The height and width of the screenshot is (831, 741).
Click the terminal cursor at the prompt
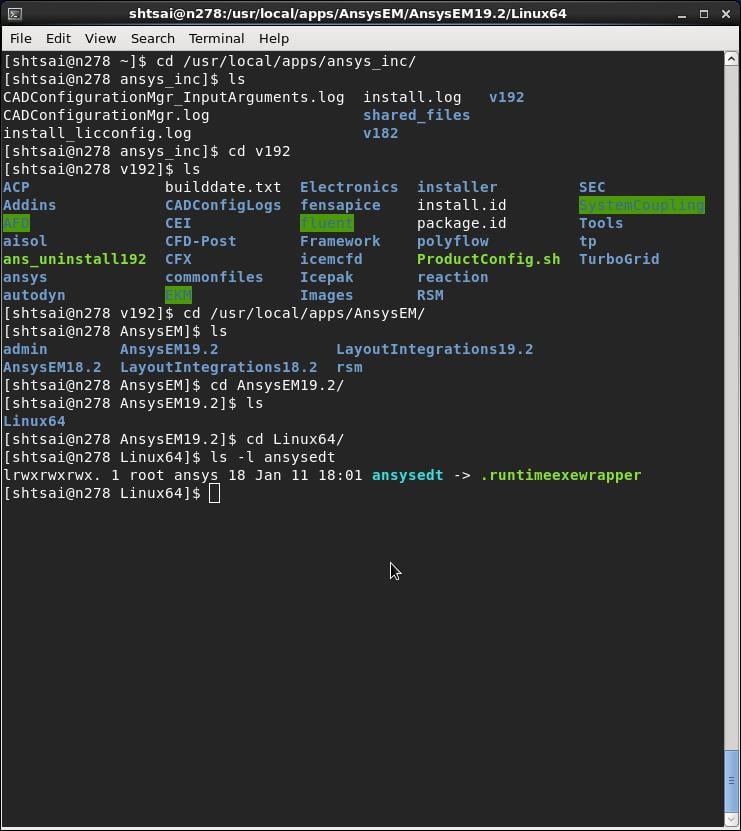click(214, 493)
